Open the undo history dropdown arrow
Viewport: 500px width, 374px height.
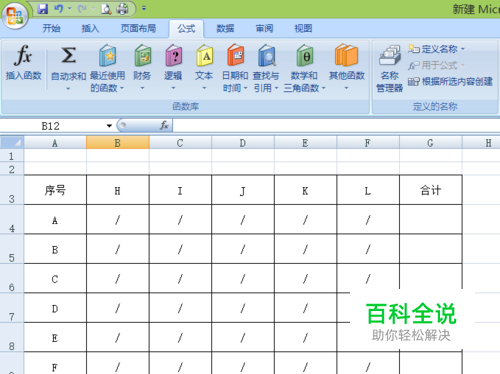(70, 8)
